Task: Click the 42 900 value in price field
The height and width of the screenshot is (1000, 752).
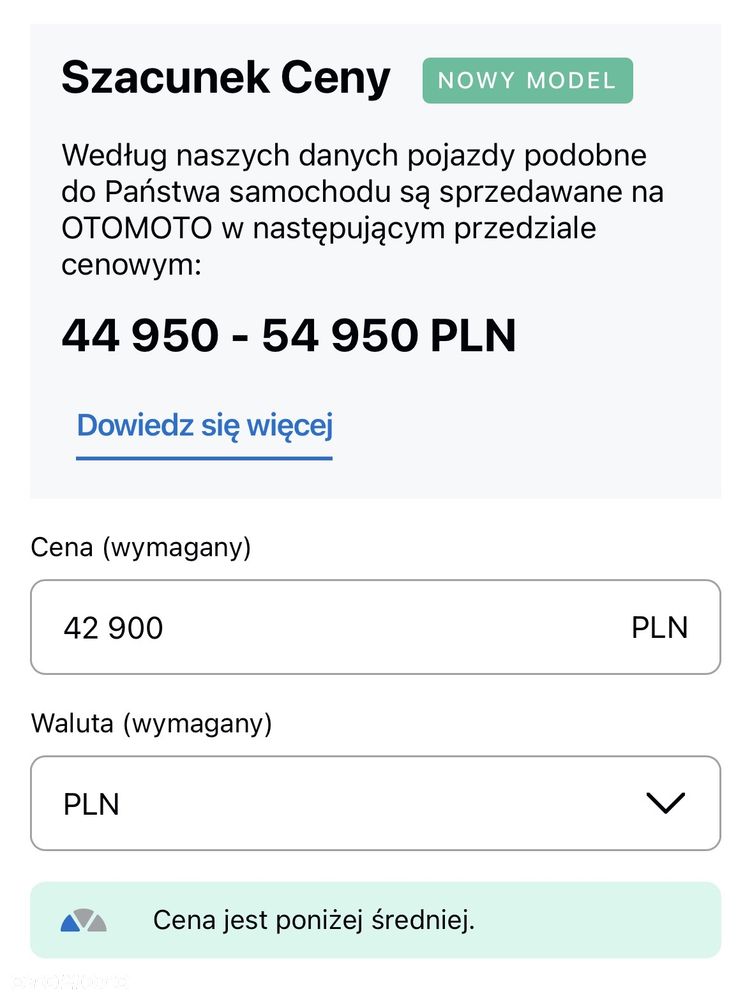Action: 114,628
